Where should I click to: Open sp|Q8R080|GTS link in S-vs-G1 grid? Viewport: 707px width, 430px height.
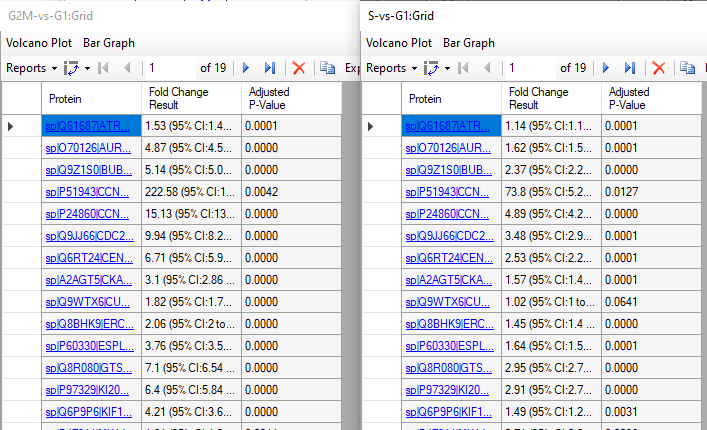click(448, 368)
